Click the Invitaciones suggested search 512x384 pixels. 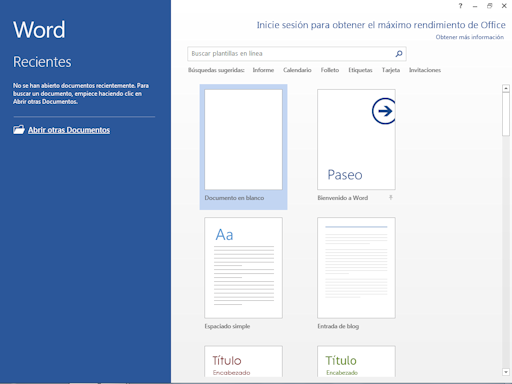(x=425, y=70)
